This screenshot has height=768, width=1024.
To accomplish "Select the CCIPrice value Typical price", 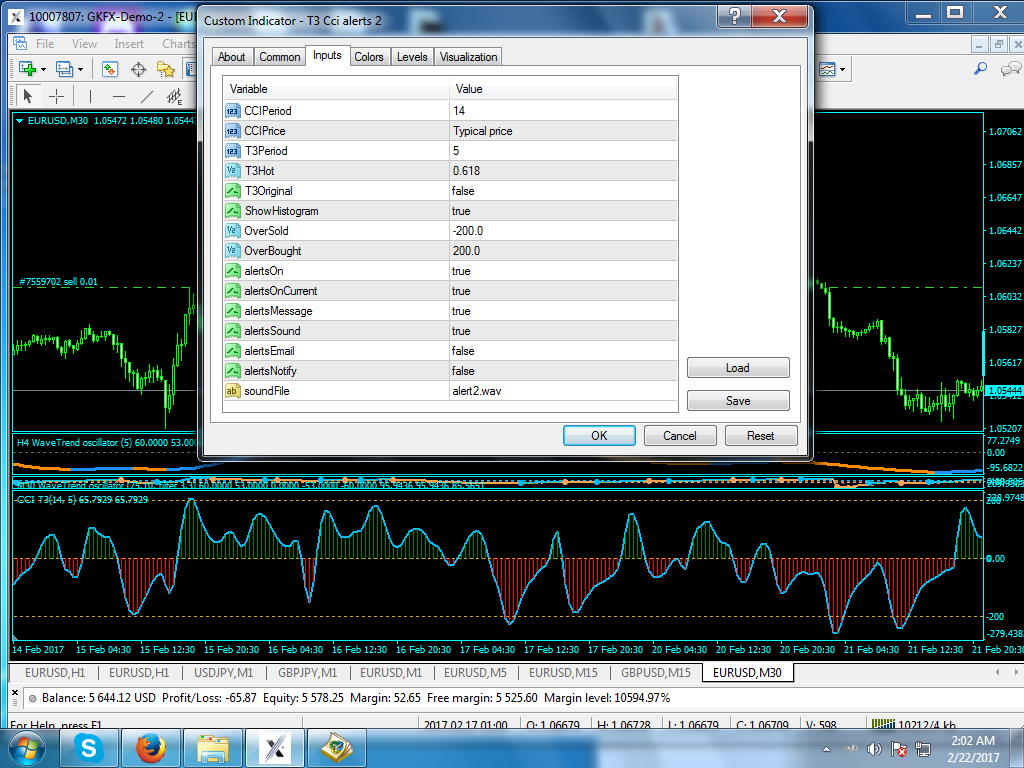I will (483, 131).
